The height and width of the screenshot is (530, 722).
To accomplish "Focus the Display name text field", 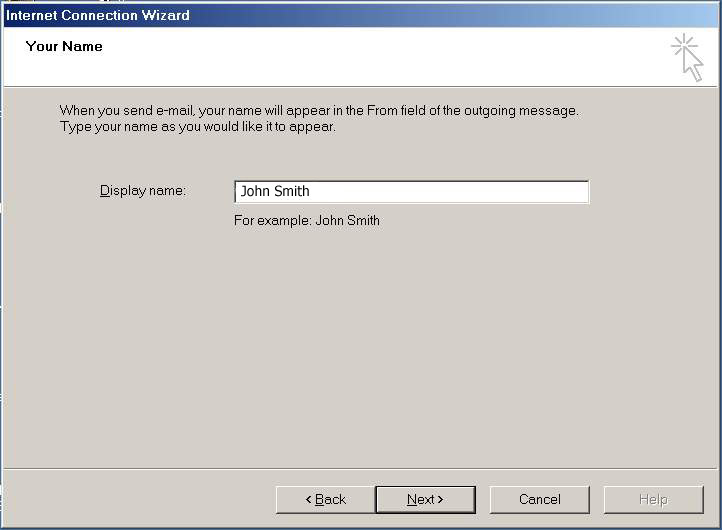I will pyautogui.click(x=410, y=191).
